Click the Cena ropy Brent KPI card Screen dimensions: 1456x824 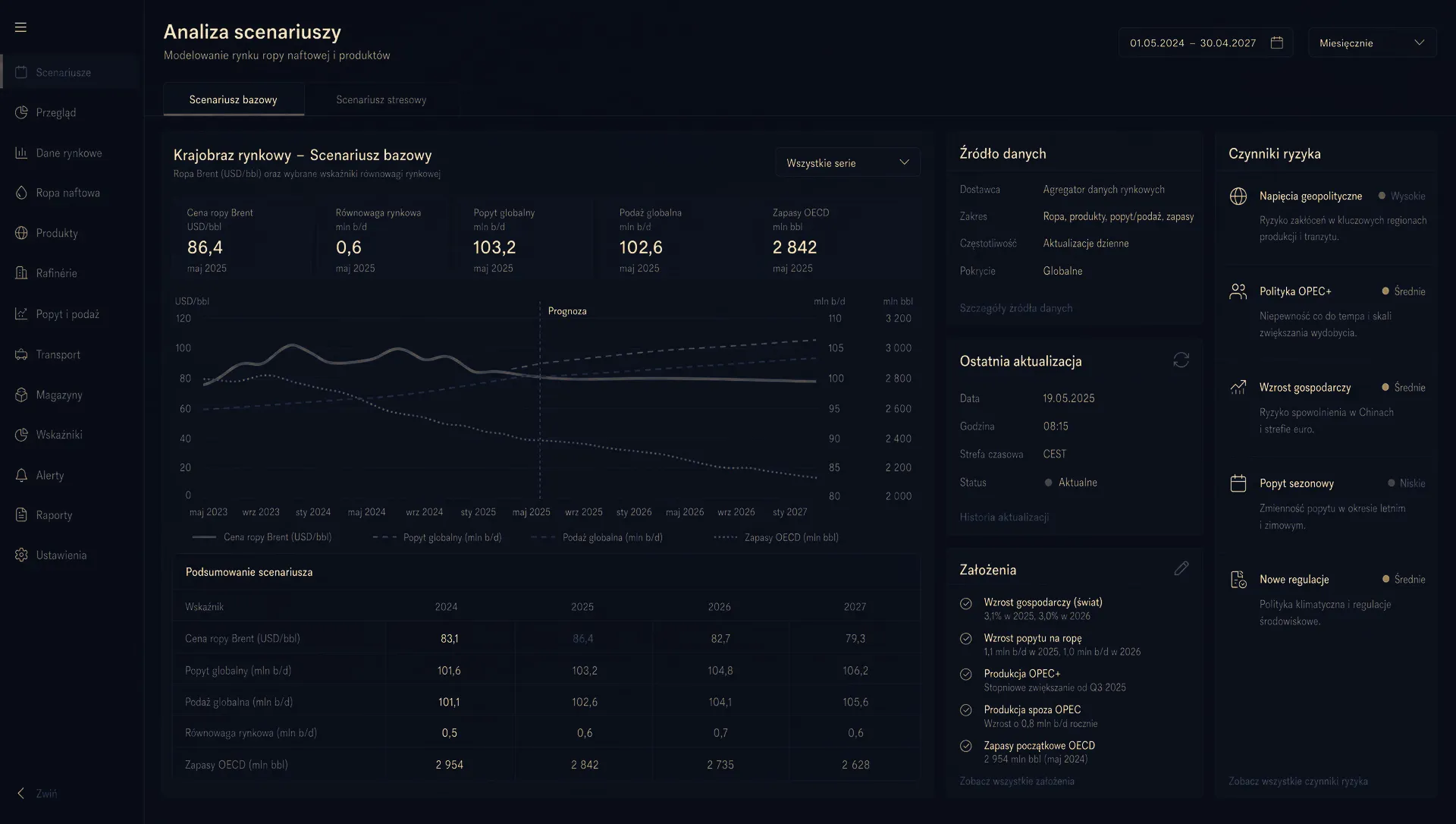point(243,240)
